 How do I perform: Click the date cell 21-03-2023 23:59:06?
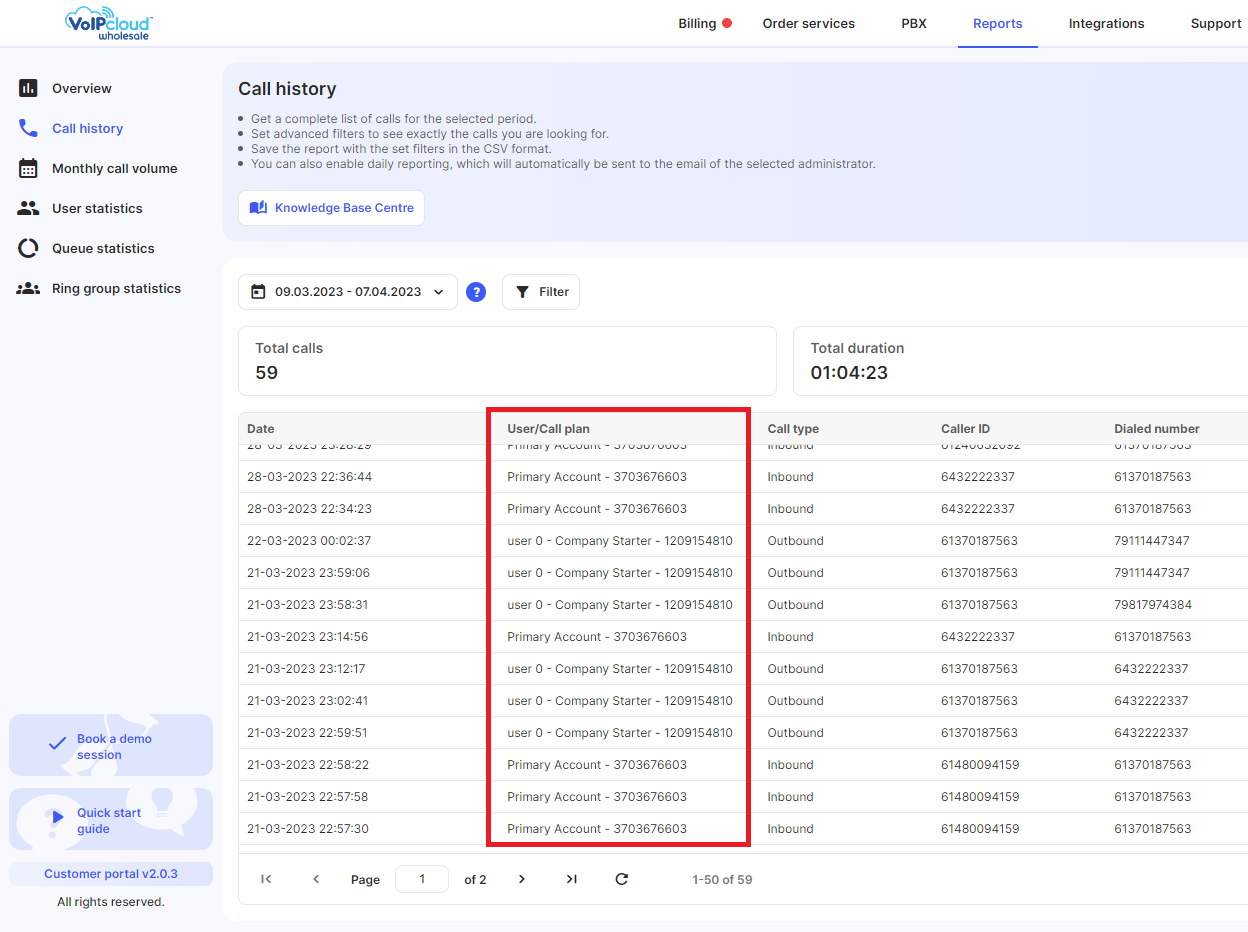[309, 573]
